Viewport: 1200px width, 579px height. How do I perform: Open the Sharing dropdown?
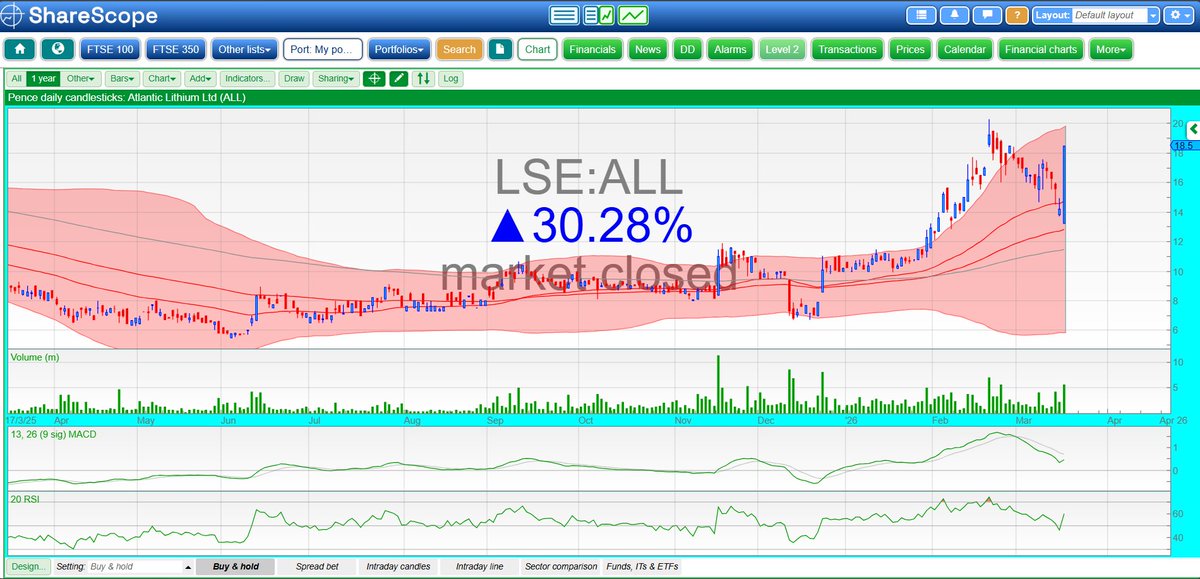click(x=335, y=78)
